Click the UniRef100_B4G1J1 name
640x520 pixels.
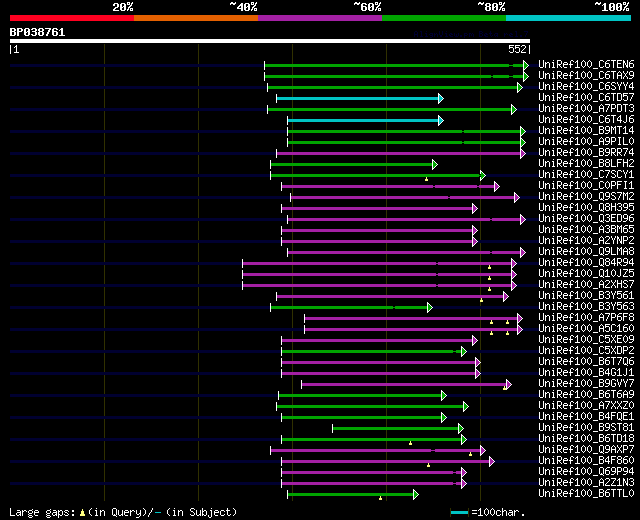pyautogui.click(x=586, y=373)
